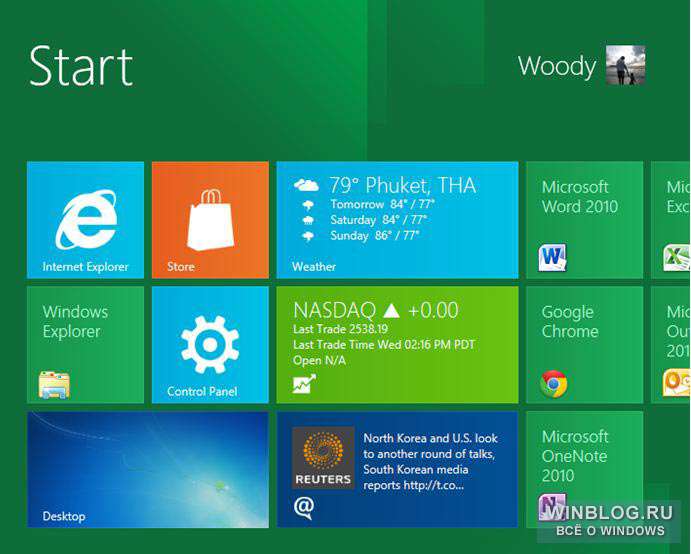The width and height of the screenshot is (691, 554).
Task: Click Woody's user profile picture
Action: 625,65
